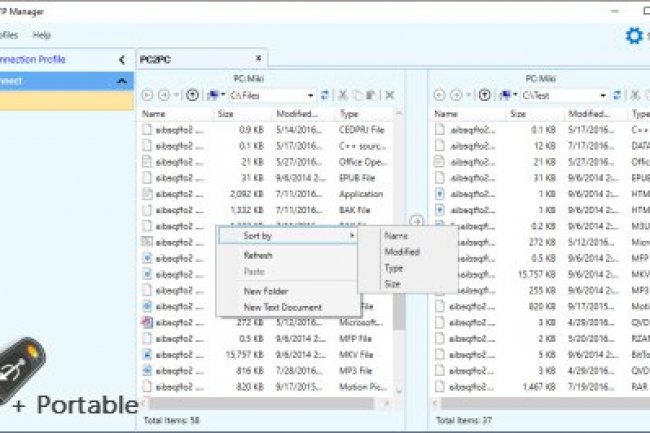The image size is (650, 433).
Task: Select Sort by Modified in submenu
Action: pos(401,252)
